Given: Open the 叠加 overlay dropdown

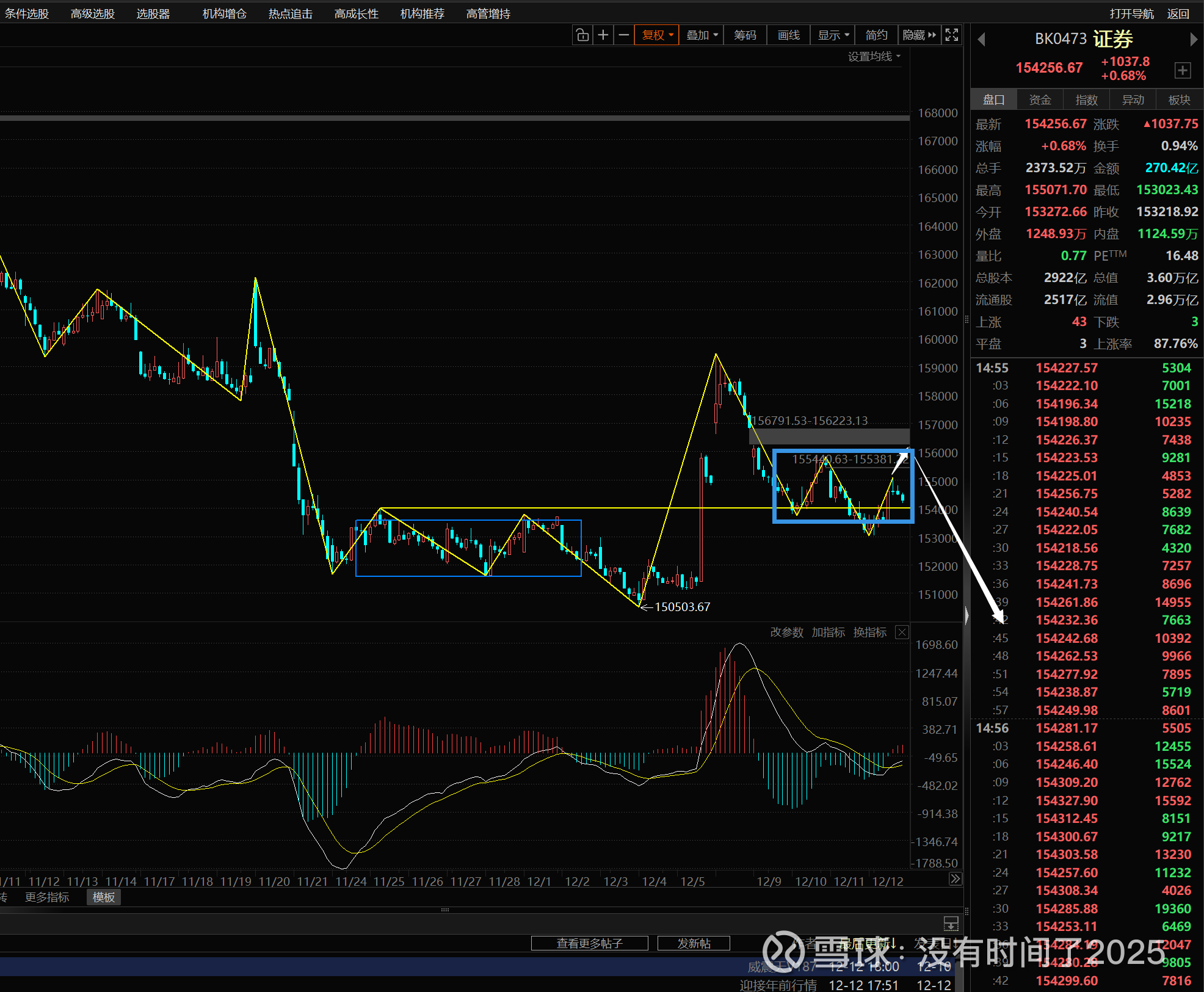Looking at the screenshot, I should [x=702, y=35].
